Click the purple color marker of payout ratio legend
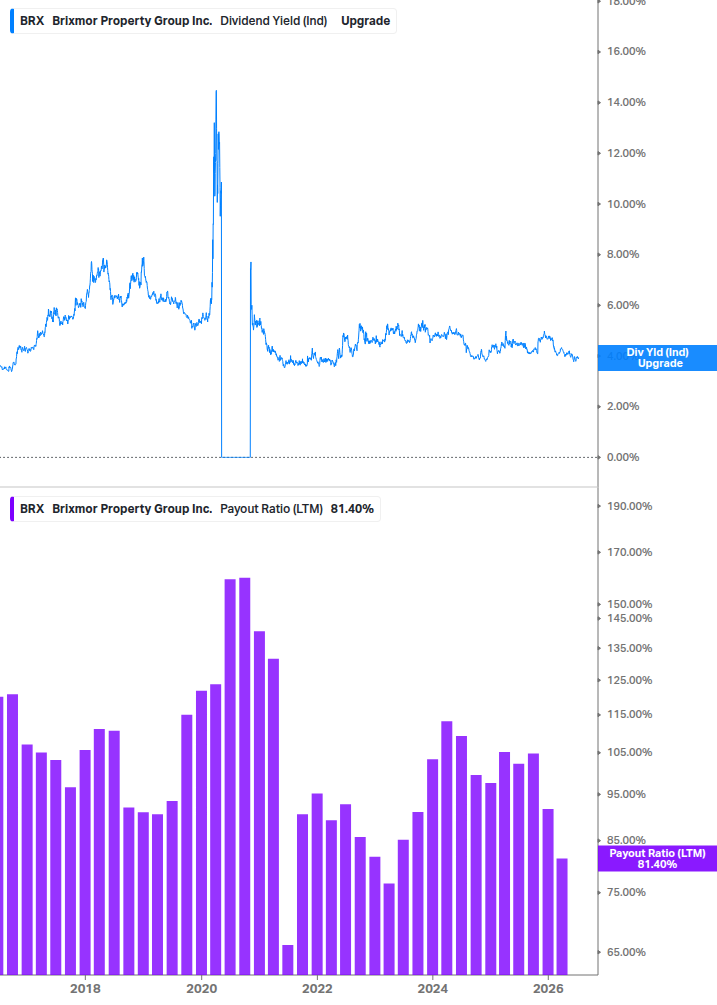 pyautogui.click(x=12, y=509)
